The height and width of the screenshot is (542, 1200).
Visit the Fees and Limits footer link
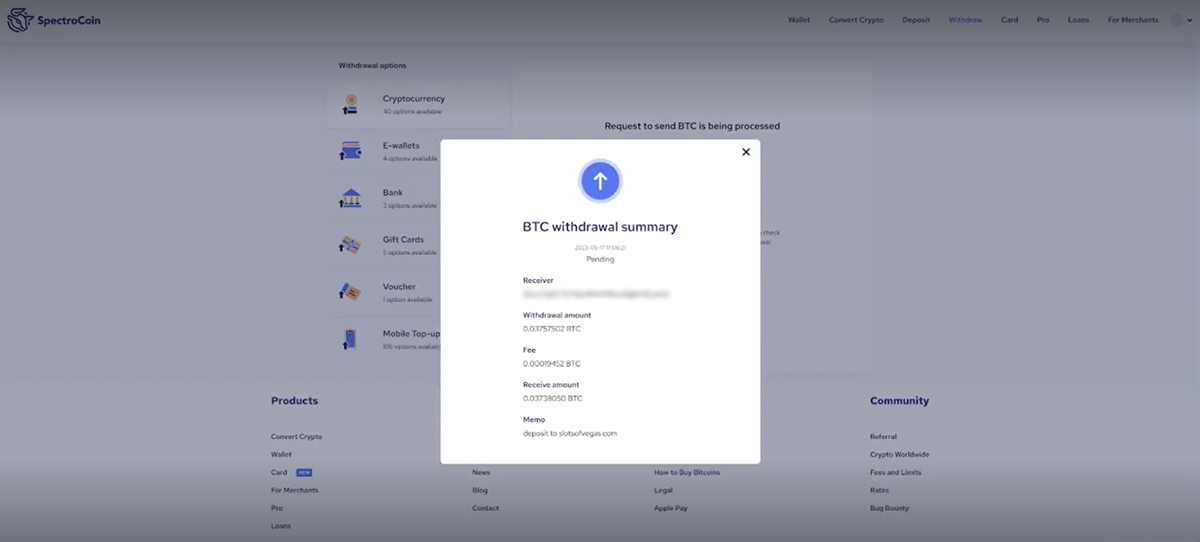coord(895,473)
